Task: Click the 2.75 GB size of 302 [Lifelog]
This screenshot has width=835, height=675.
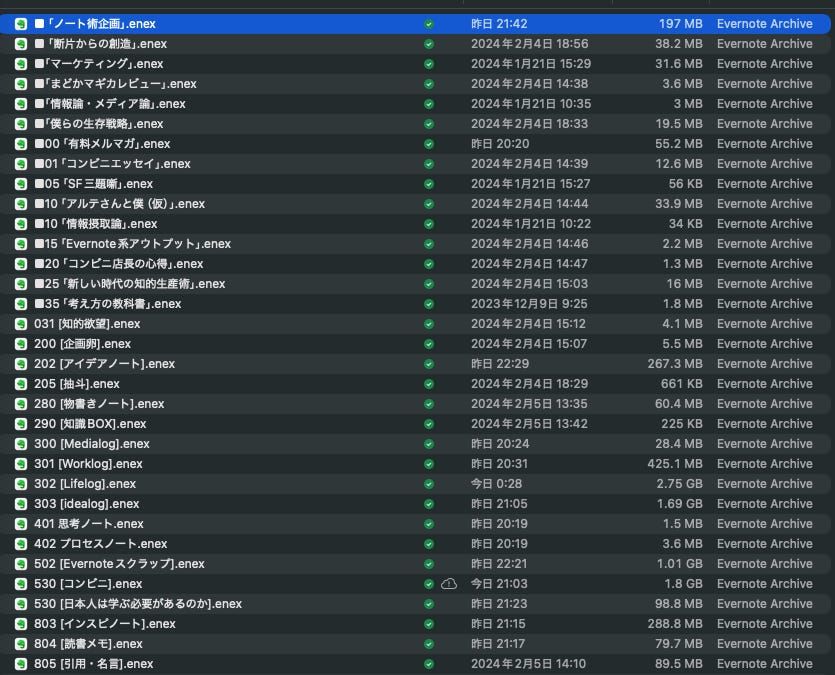Action: (680, 484)
